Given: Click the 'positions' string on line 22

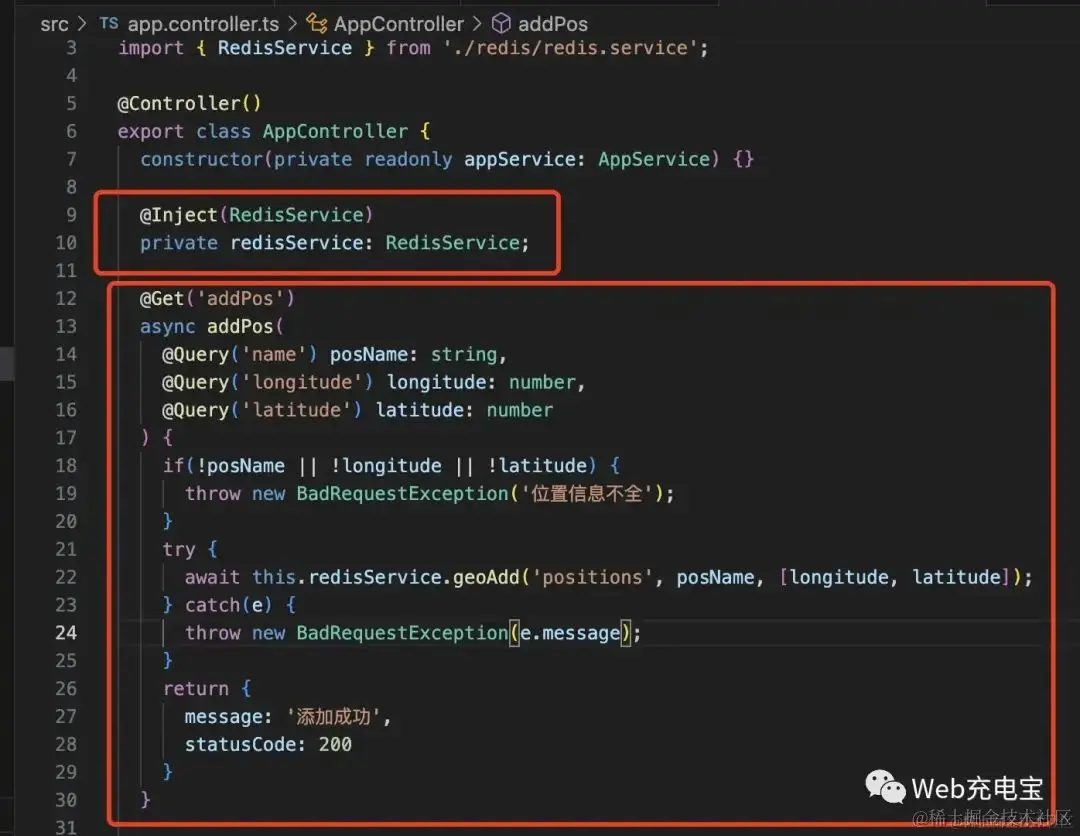Looking at the screenshot, I should point(592,577).
